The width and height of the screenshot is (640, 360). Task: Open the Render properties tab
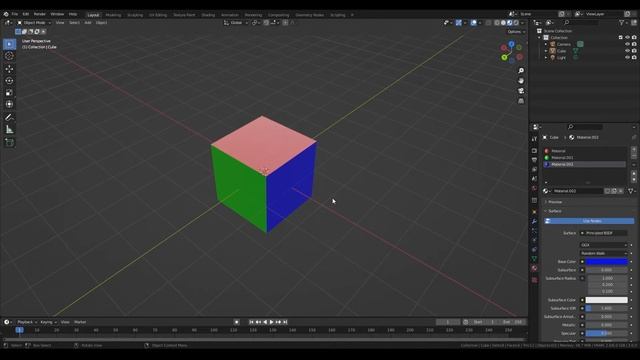(x=534, y=151)
